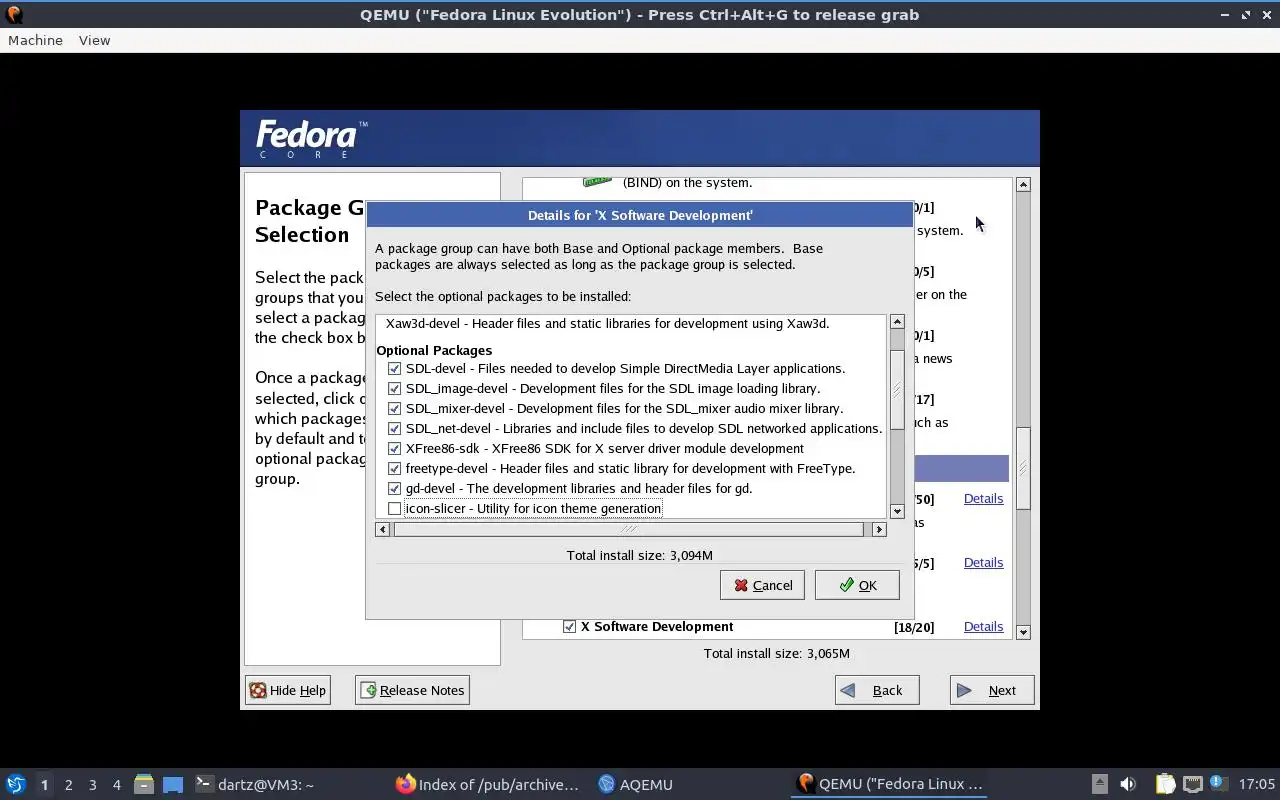Click the red X icon on Cancel

click(741, 585)
